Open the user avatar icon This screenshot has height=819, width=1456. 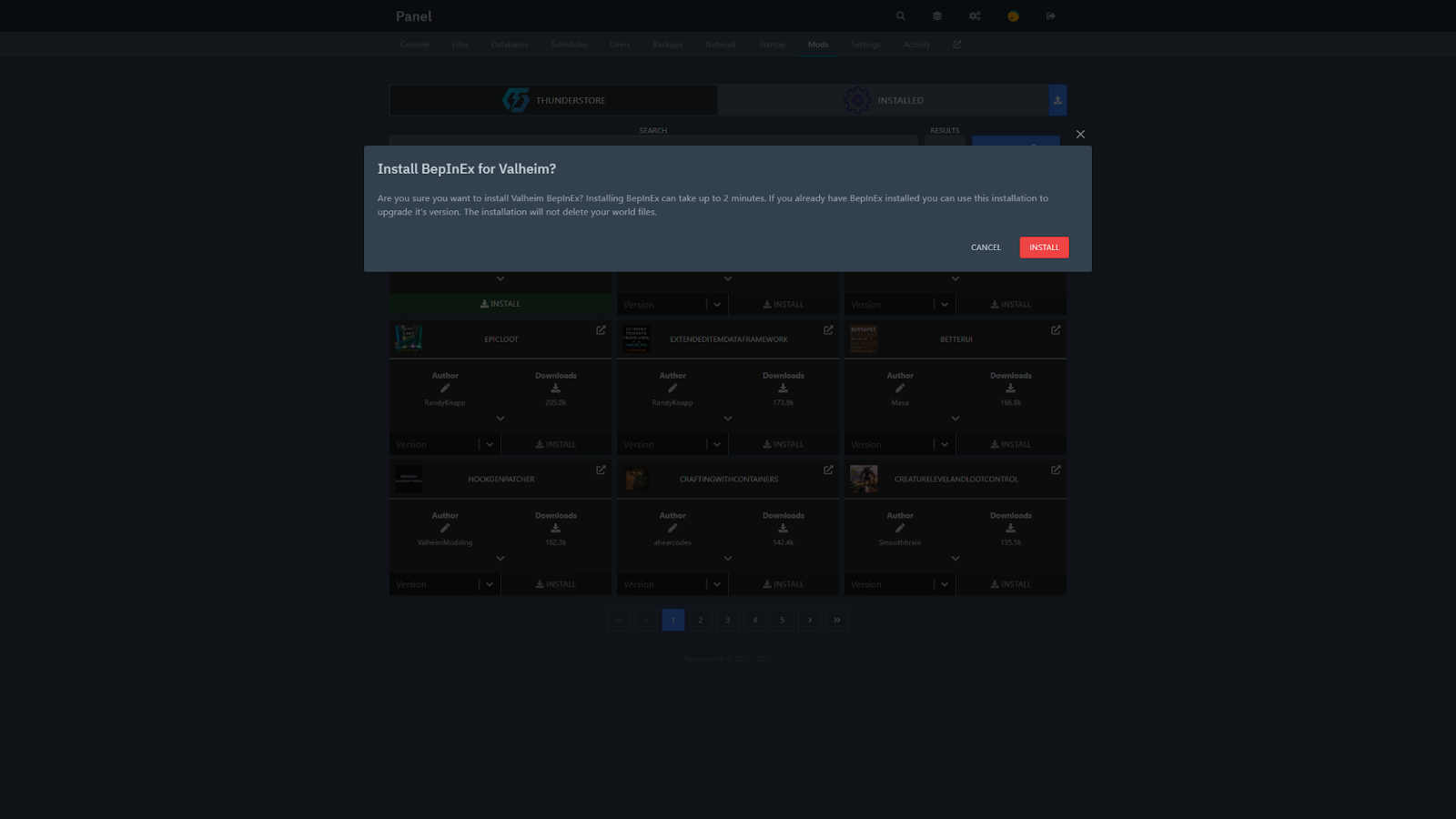pyautogui.click(x=1013, y=16)
